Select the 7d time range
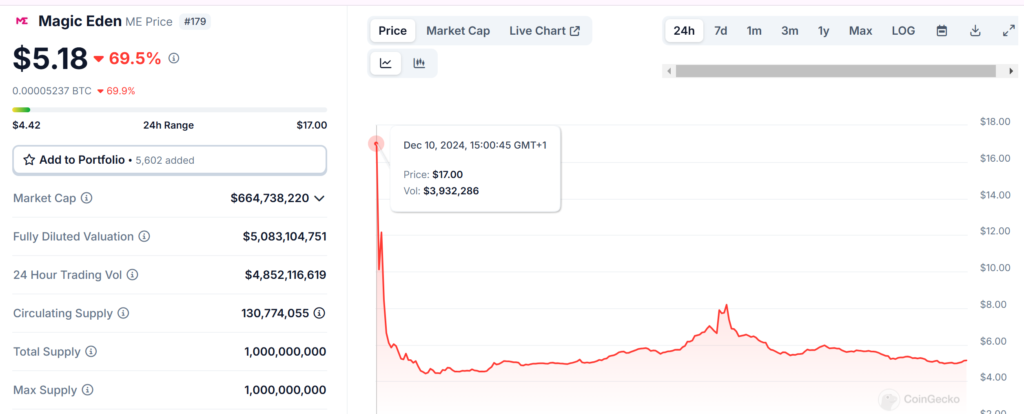The image size is (1024, 414). (720, 31)
